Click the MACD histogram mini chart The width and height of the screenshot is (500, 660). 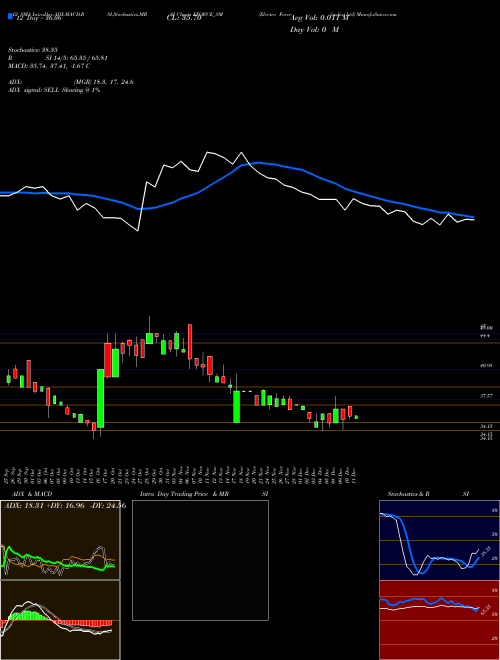(60, 620)
